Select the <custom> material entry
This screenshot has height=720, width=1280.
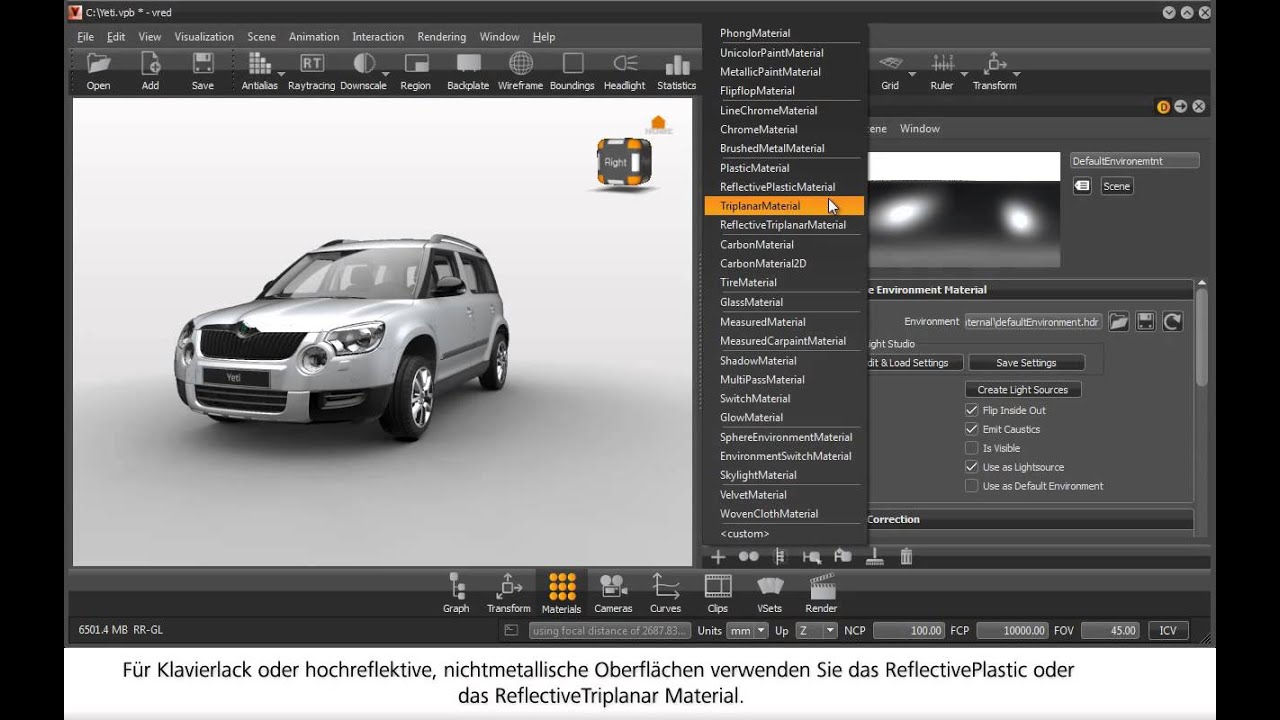pyautogui.click(x=784, y=534)
